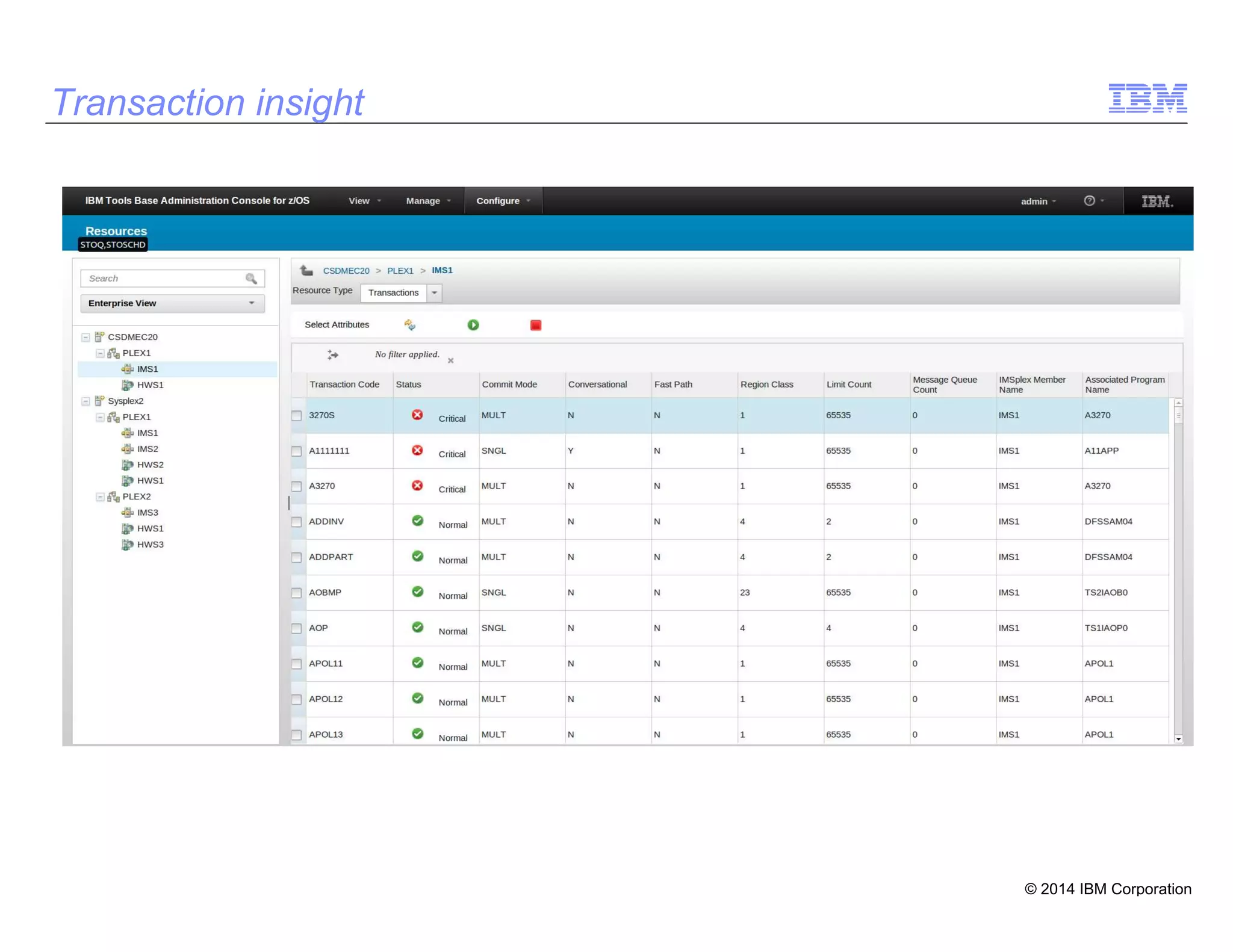Click the normal status icon for AOBMP
Screen dimensions: 1233x952
coord(417,592)
